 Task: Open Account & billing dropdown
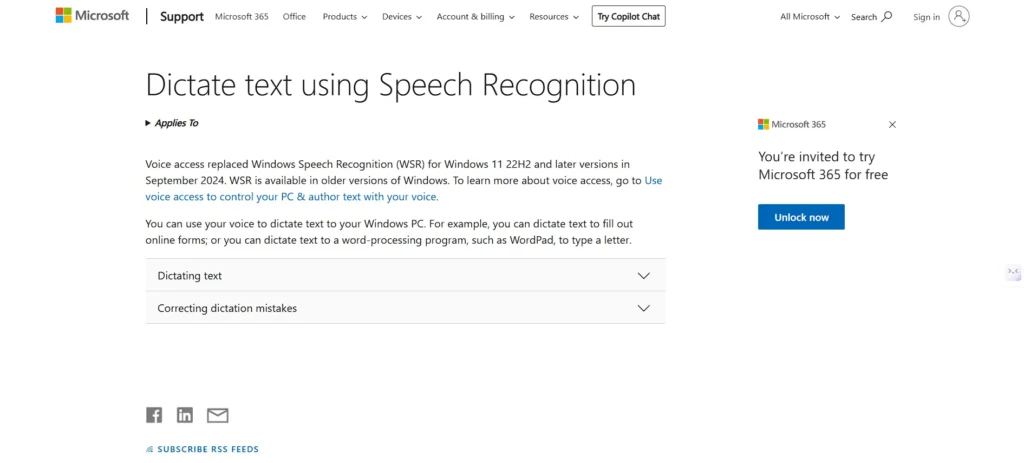[475, 17]
